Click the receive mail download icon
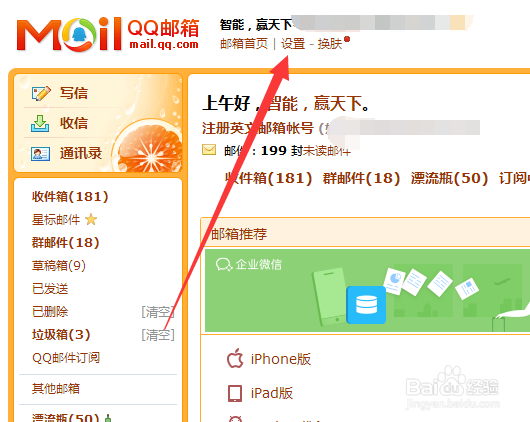Screen dimensions: 530x422 pos(40,123)
